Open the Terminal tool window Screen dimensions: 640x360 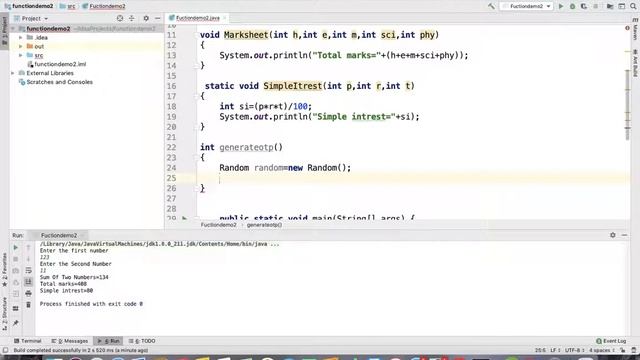pyautogui.click(x=27, y=341)
